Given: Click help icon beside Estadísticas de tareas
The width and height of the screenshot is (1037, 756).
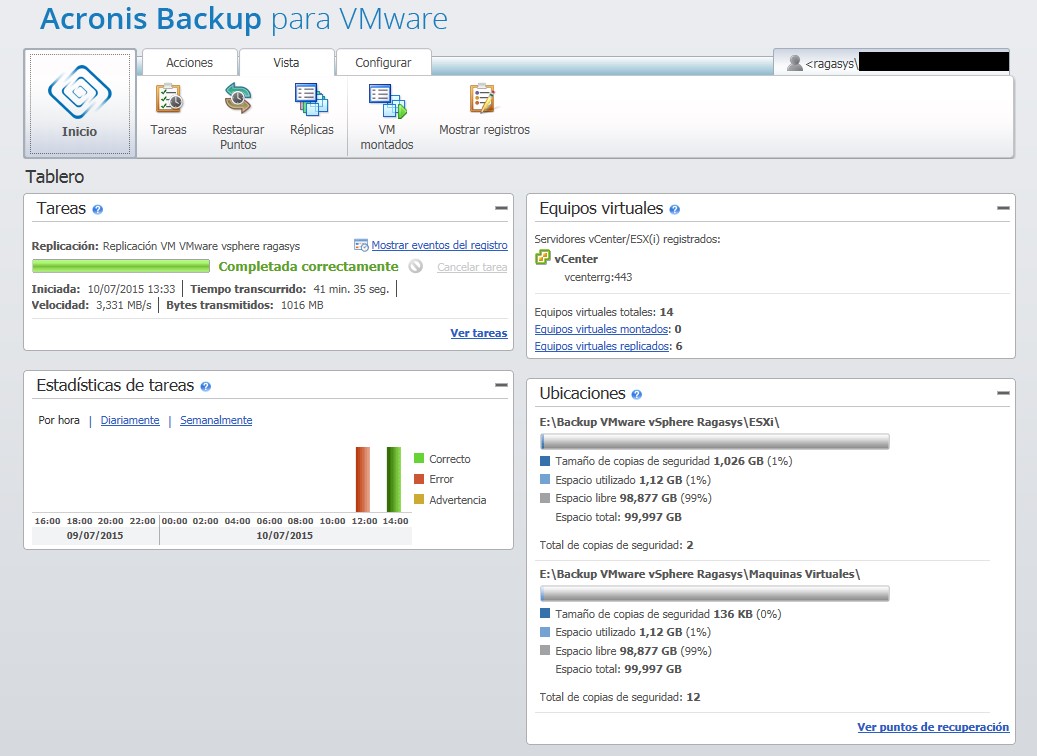Looking at the screenshot, I should (x=206, y=386).
